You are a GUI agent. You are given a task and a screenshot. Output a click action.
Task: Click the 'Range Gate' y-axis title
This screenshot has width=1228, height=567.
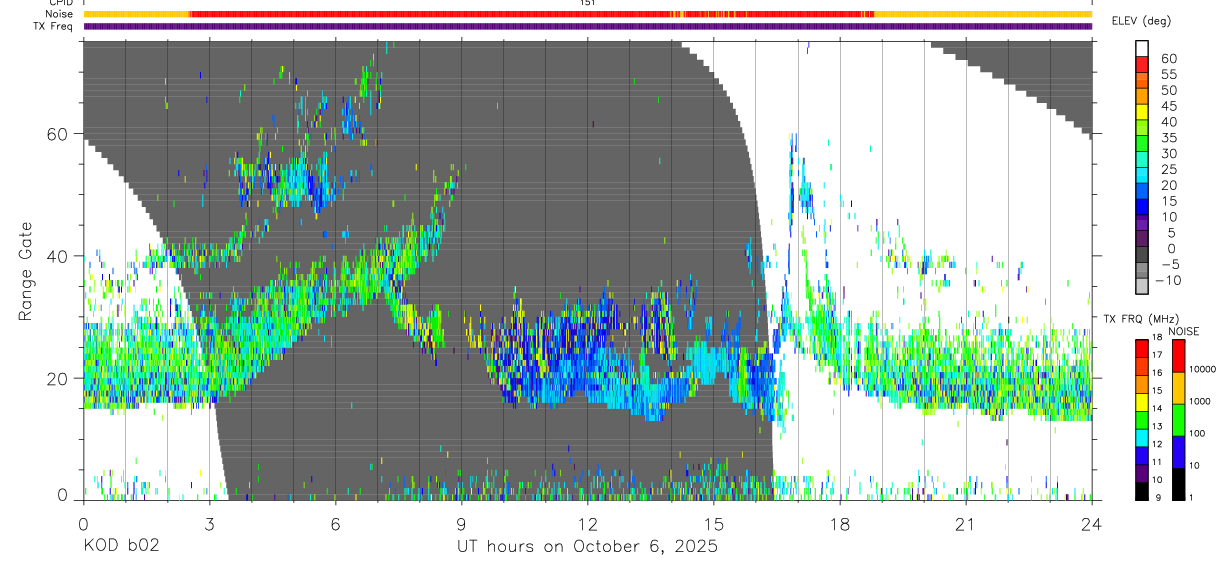[x=26, y=272]
